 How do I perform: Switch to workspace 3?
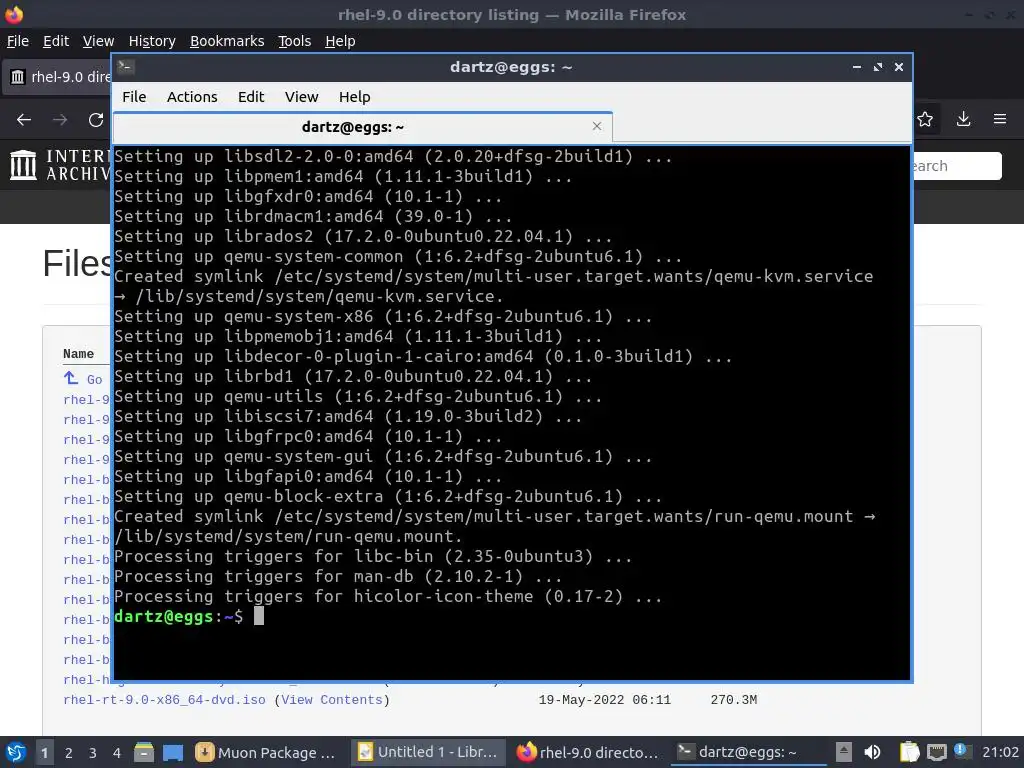click(x=93, y=753)
